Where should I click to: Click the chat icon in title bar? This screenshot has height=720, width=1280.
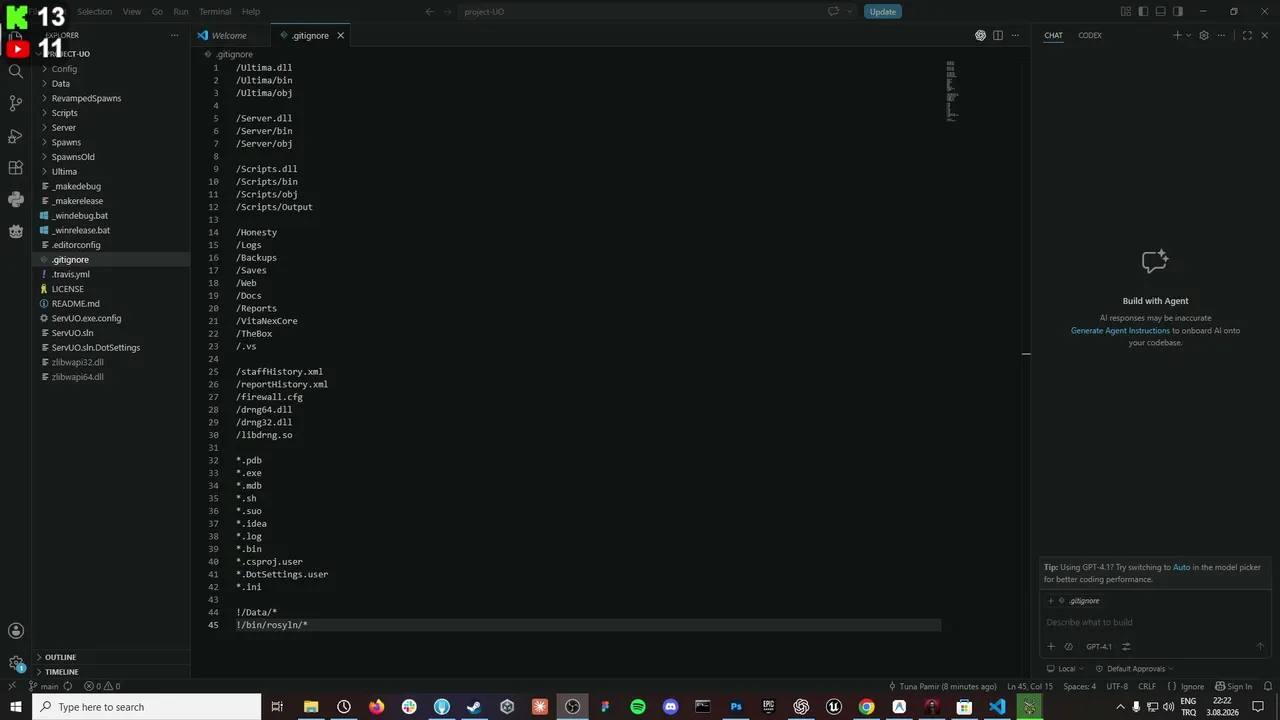833,12
